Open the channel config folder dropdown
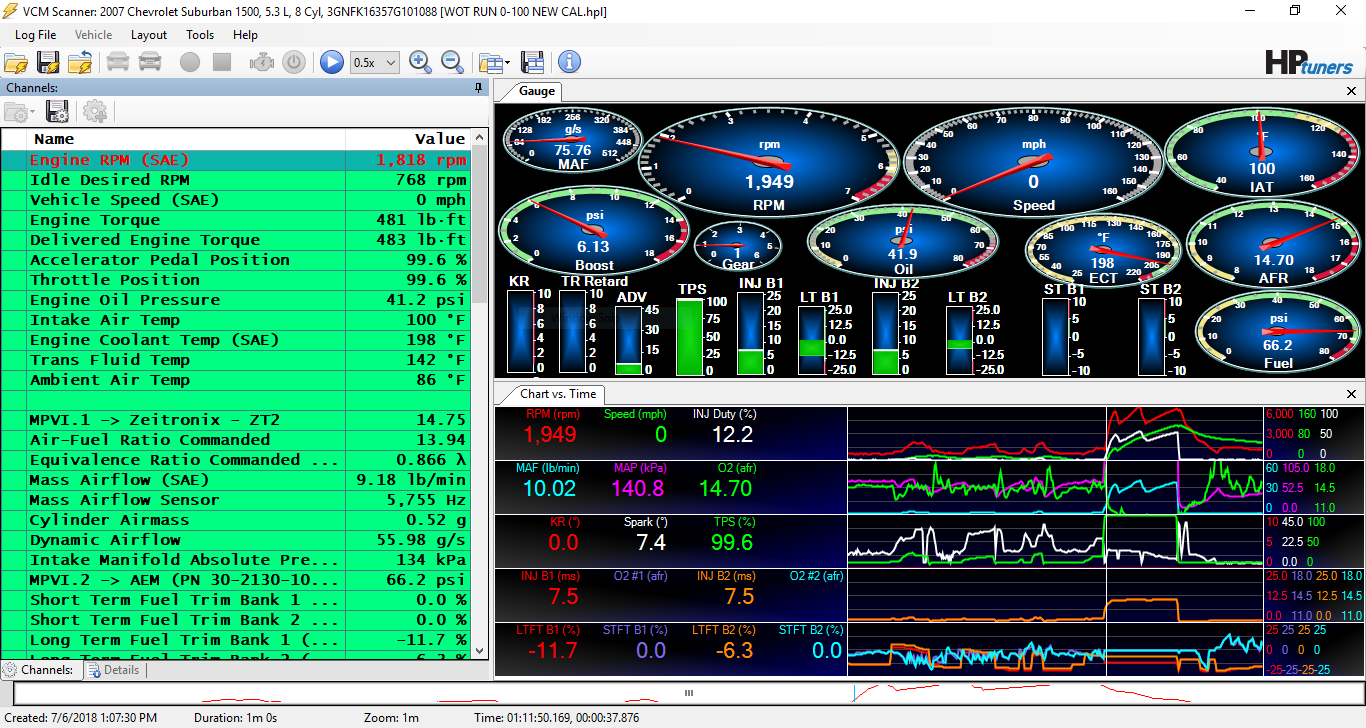 (20, 111)
